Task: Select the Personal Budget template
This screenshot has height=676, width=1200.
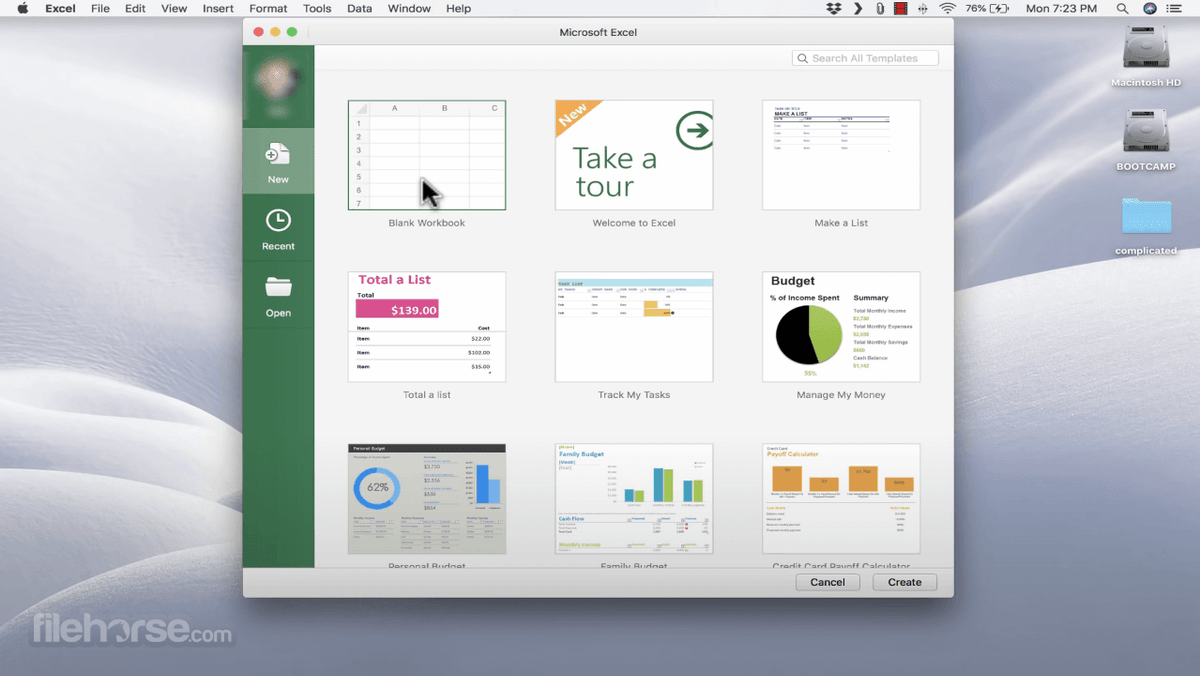Action: [x=427, y=499]
